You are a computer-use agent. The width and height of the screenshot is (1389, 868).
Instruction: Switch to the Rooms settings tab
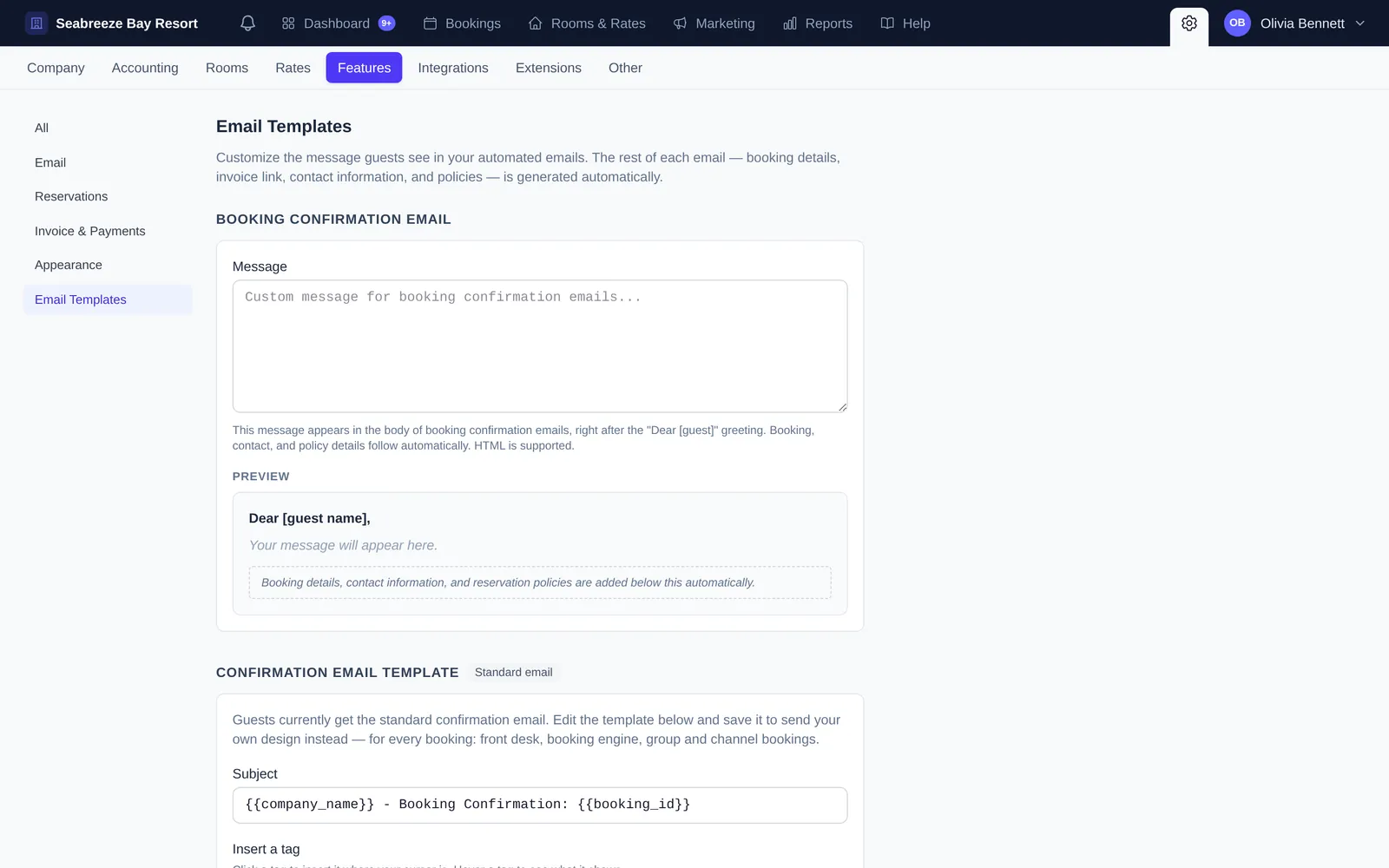click(227, 68)
